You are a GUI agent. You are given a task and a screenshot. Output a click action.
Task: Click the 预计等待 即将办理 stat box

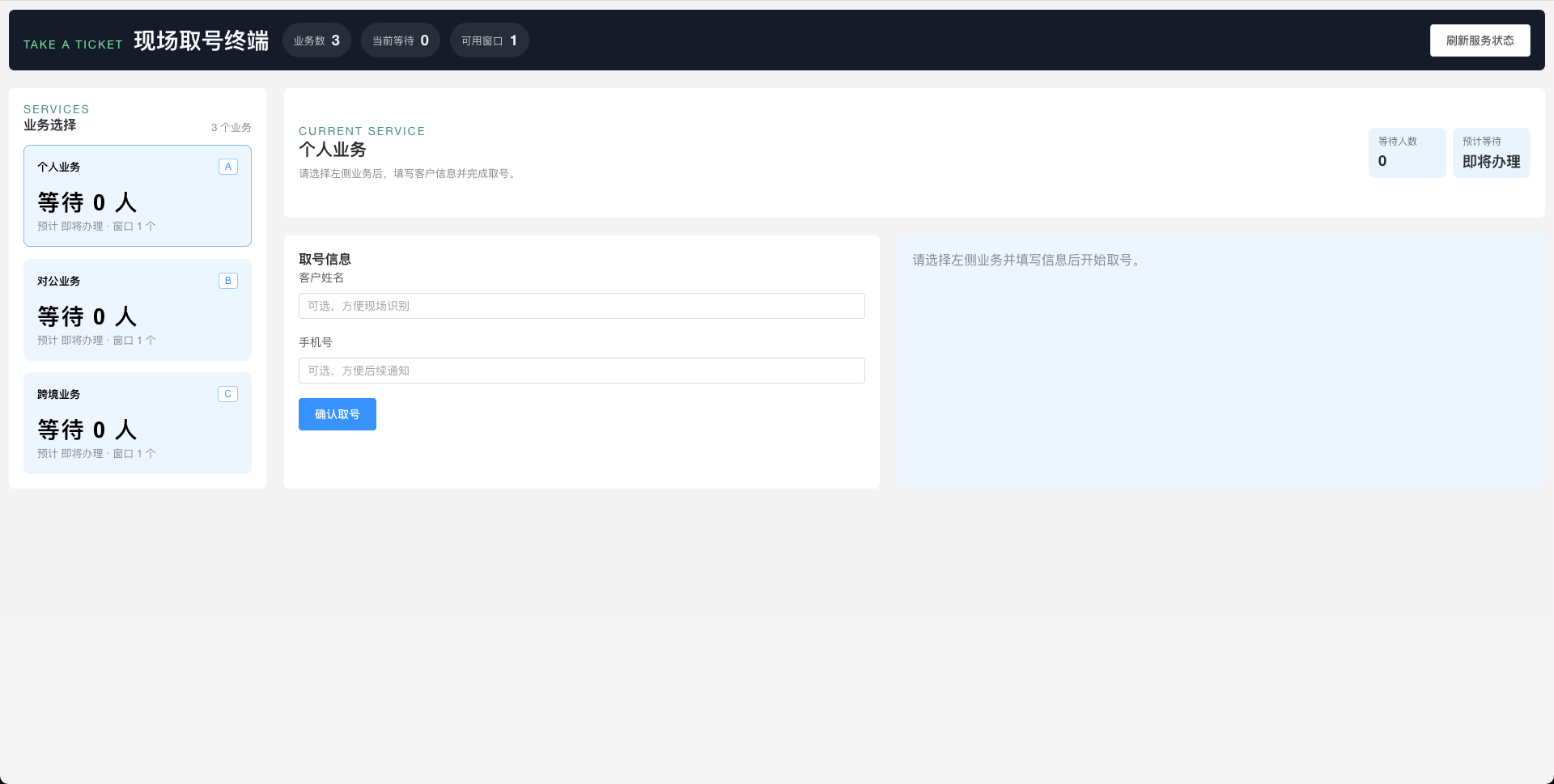pyautogui.click(x=1491, y=153)
